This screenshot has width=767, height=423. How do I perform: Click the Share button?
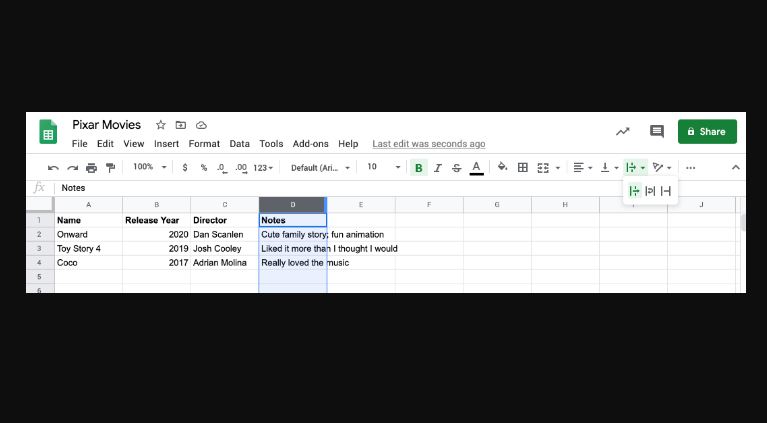click(707, 132)
